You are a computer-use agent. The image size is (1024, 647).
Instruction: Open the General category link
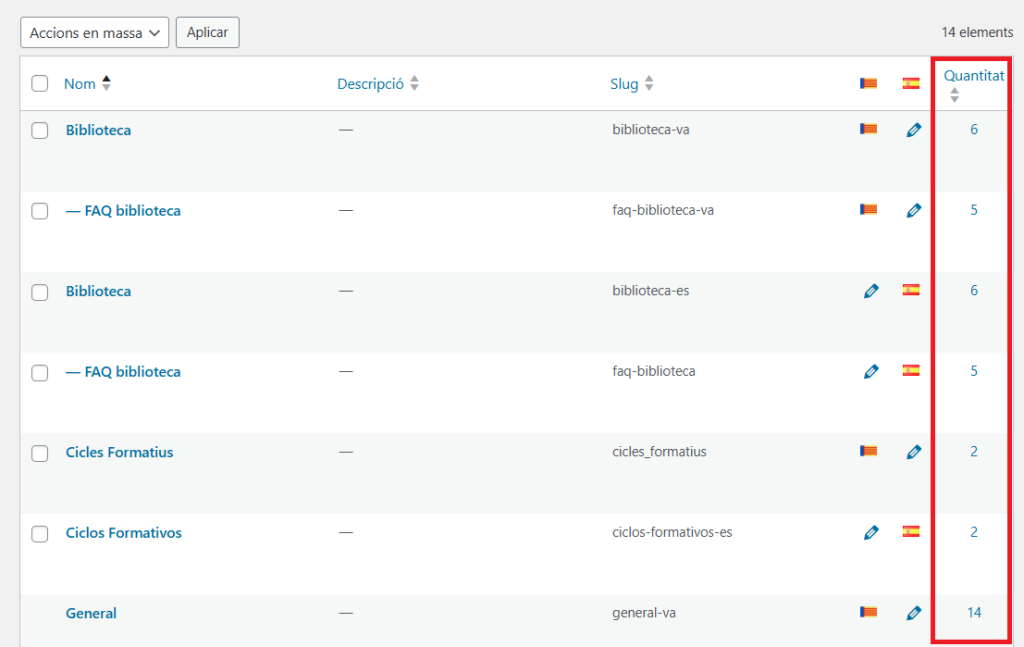(91, 613)
